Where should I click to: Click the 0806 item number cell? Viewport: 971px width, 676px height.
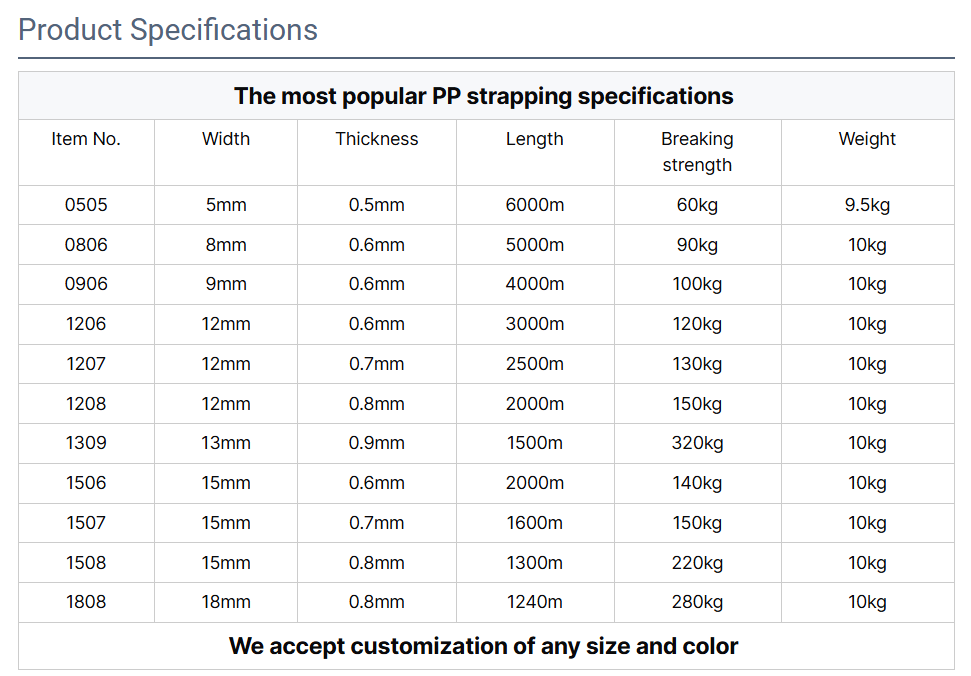coord(86,245)
